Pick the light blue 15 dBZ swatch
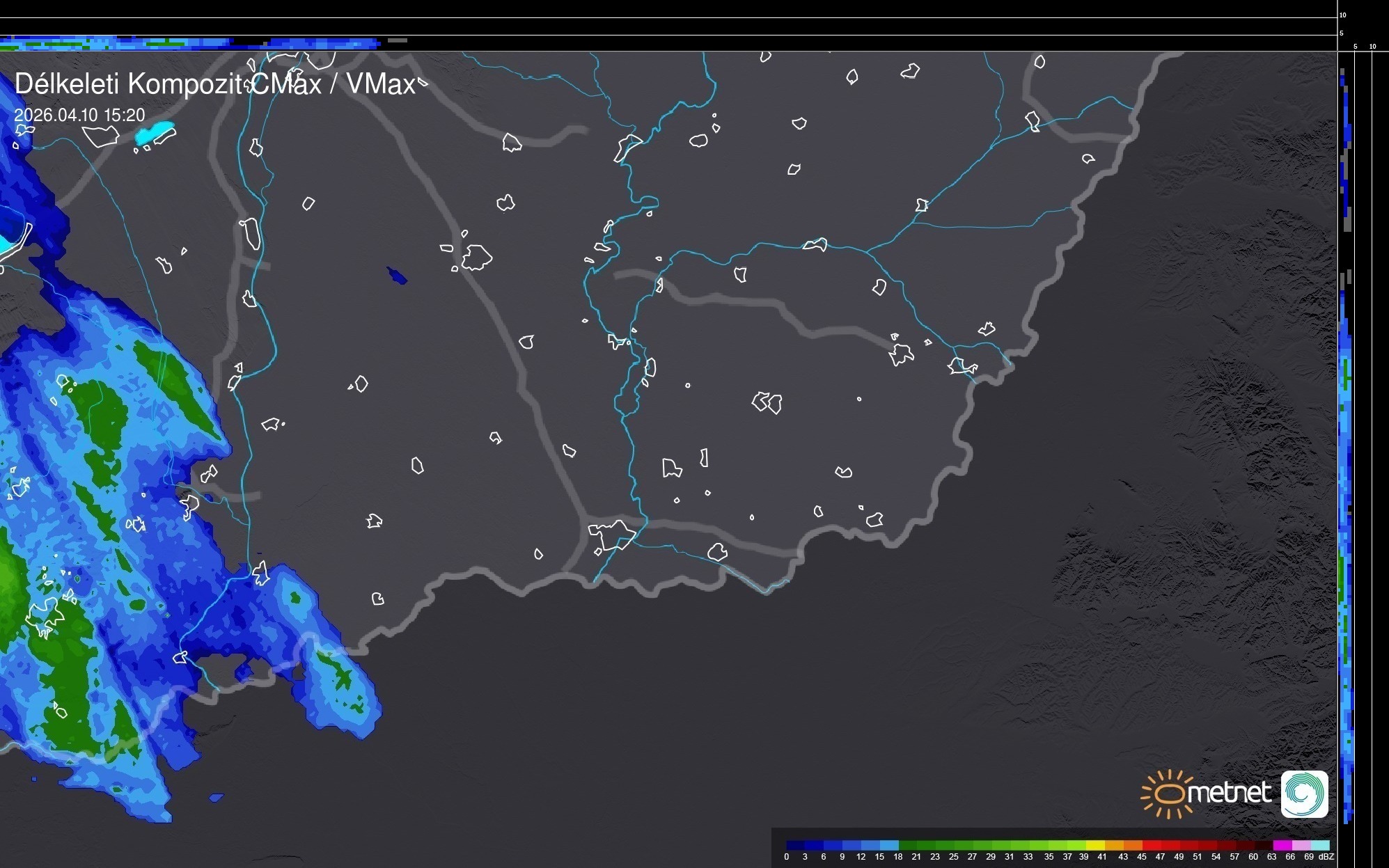Screen dimensions: 1389x868 click(888, 846)
